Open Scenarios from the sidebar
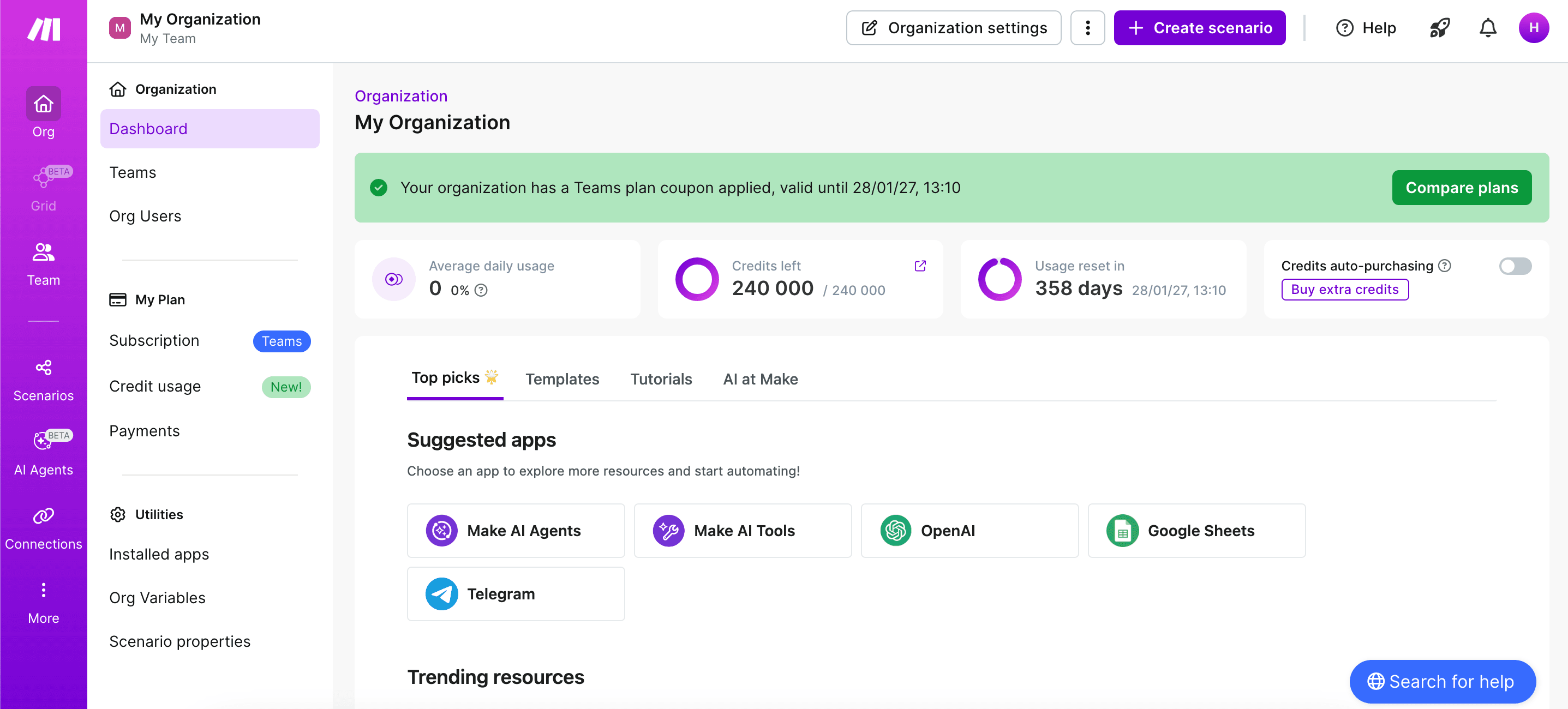1568x709 pixels. pos(43,380)
